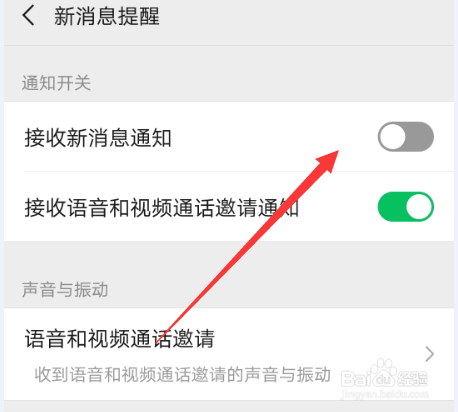Click the Bai text in the watermark logo
This screenshot has height=412, width=458.
(x=356, y=379)
